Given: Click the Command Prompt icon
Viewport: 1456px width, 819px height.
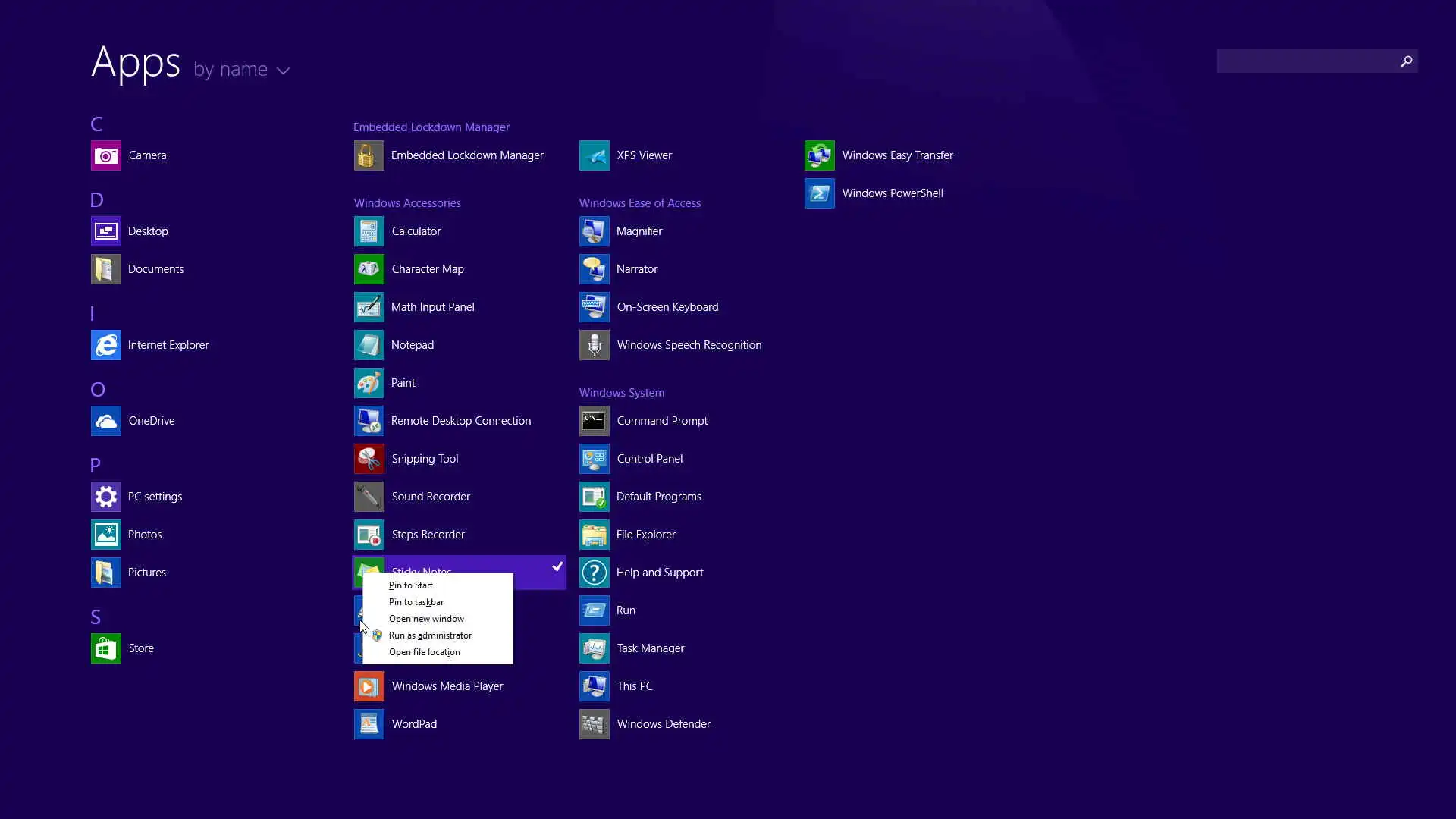Looking at the screenshot, I should (595, 421).
